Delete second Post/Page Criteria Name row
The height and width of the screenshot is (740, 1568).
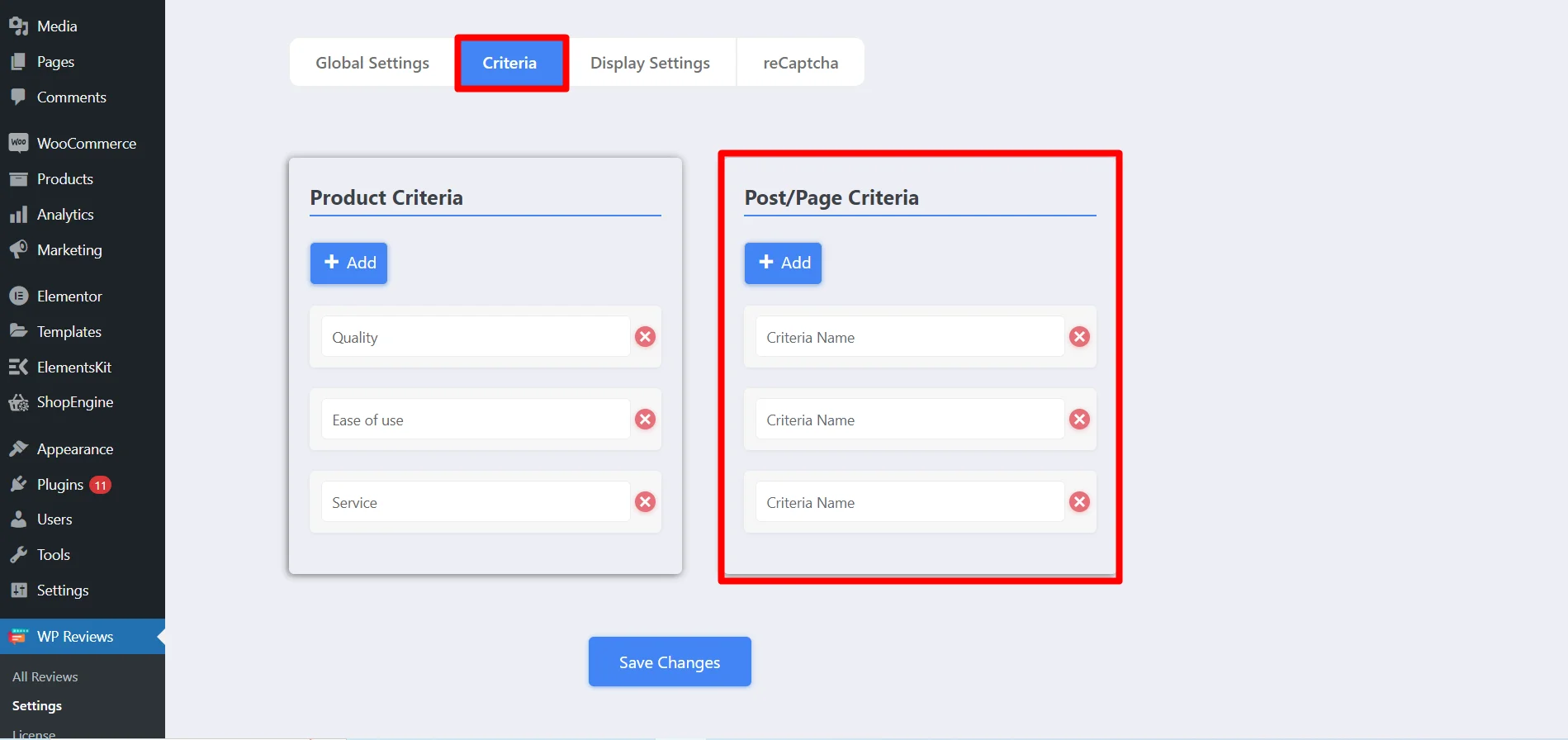click(x=1079, y=420)
